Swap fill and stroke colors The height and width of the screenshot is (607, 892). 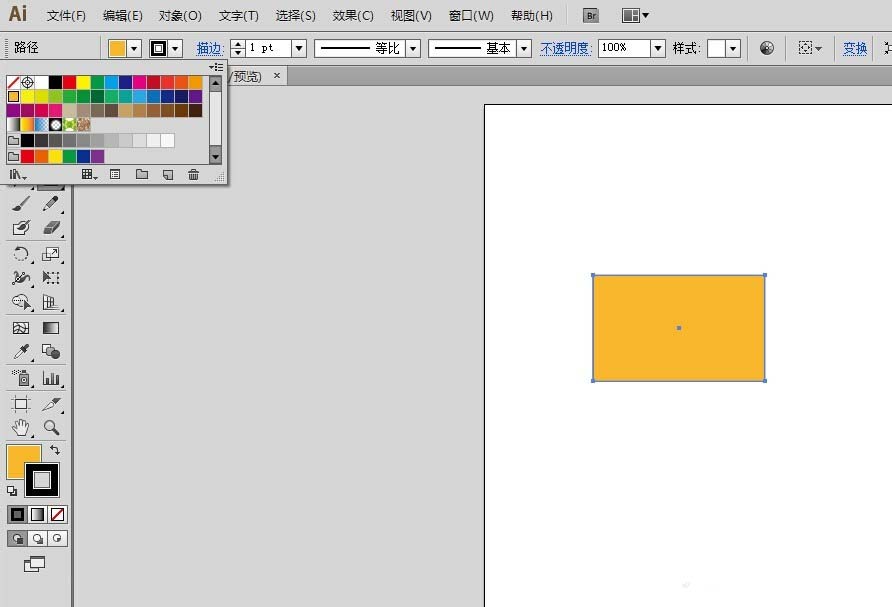[55, 450]
